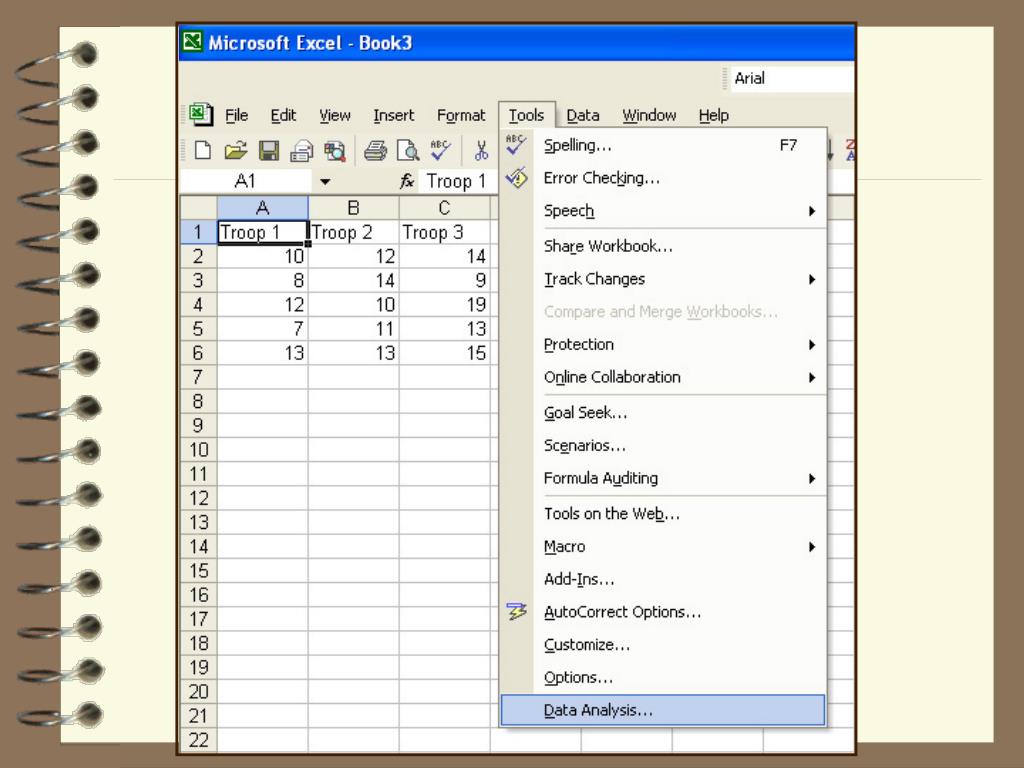Select cell with value 19
1024x768 pixels.
click(444, 304)
